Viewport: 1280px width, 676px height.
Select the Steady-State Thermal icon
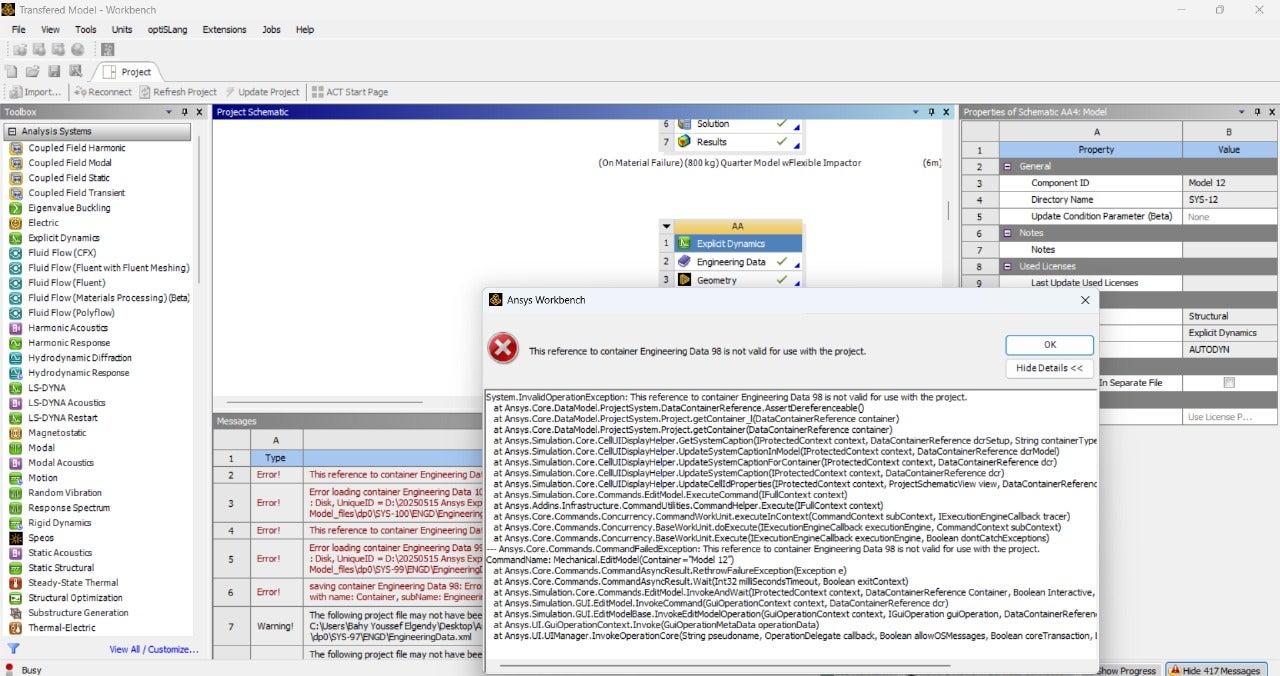tap(16, 583)
